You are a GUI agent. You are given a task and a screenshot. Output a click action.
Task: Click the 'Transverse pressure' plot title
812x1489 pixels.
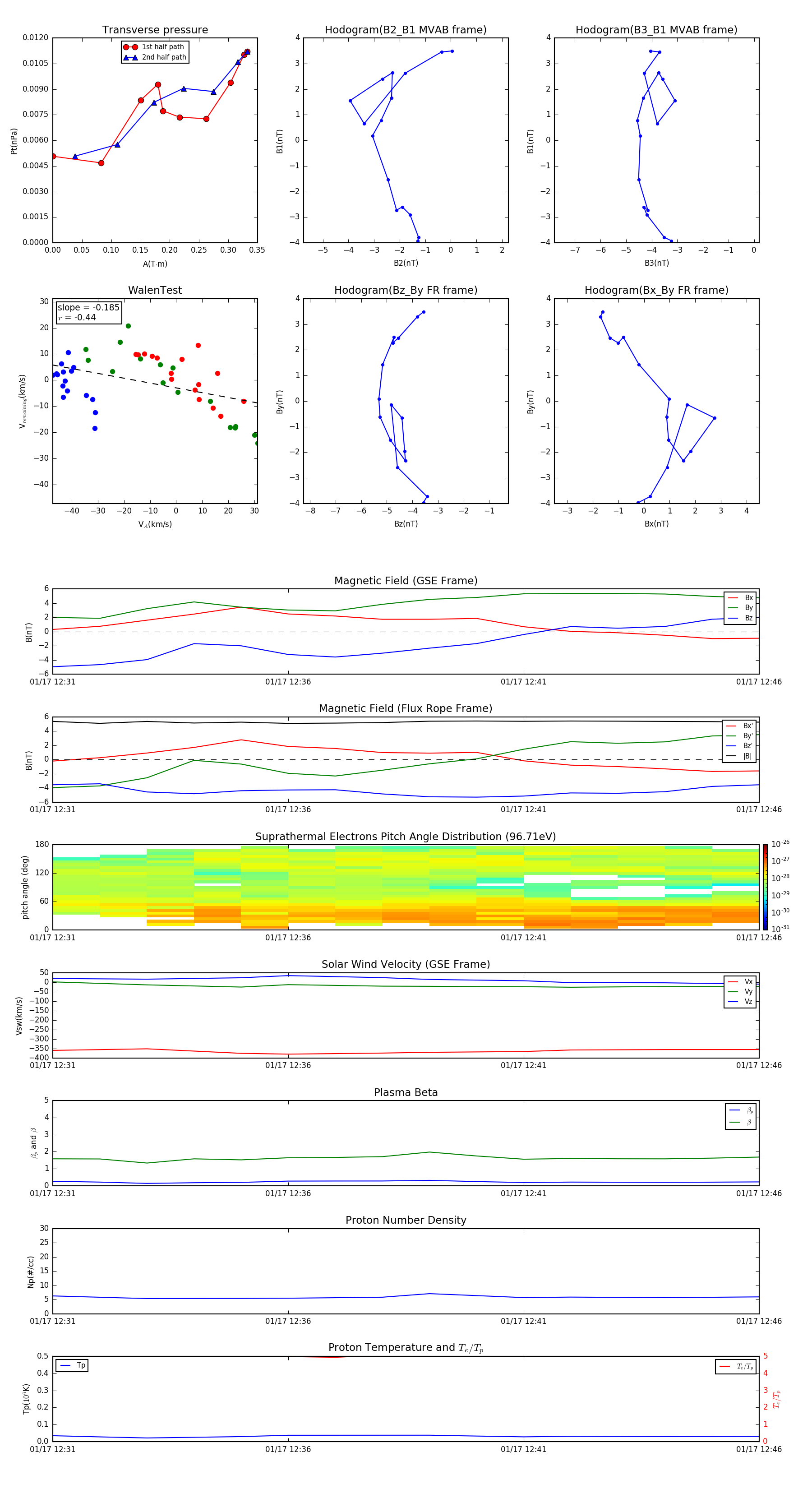coord(155,30)
